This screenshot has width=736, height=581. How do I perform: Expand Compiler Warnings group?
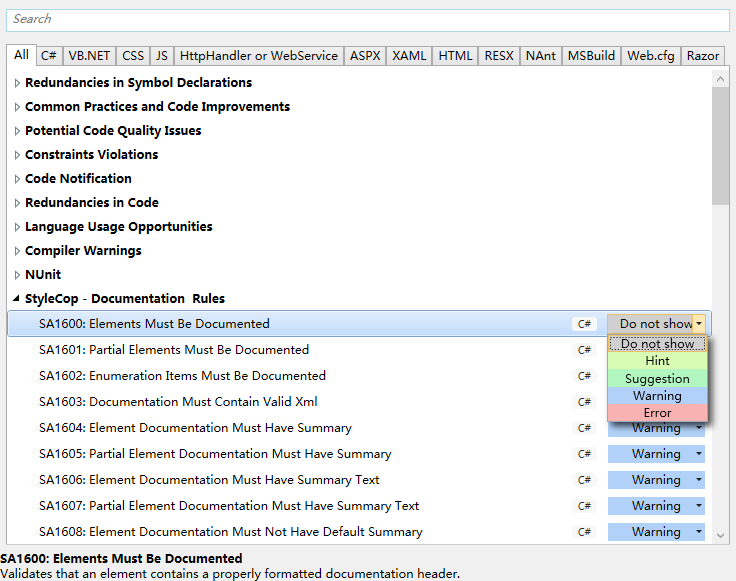17,251
